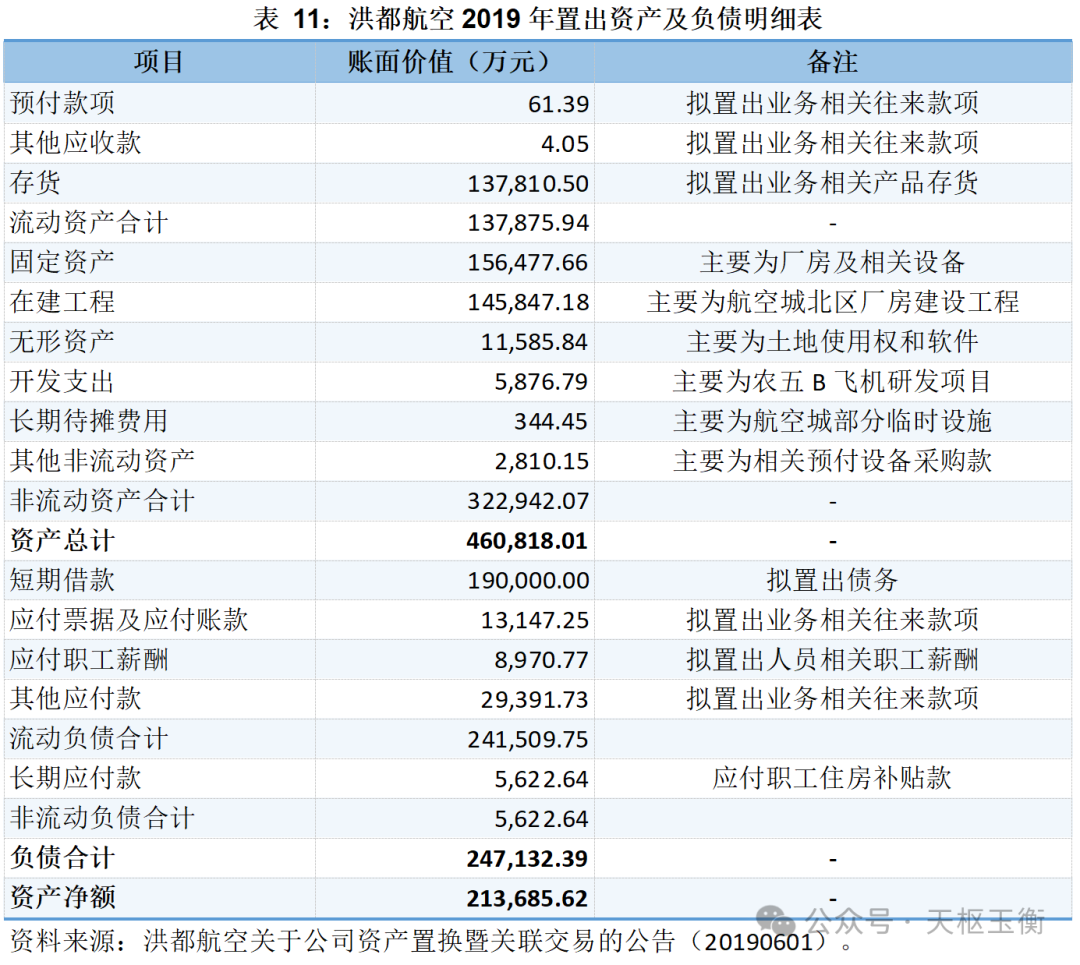The height and width of the screenshot is (965, 1080).
Task: Click the 主要为土地使用权和软件 note cell
Action: coord(833,342)
